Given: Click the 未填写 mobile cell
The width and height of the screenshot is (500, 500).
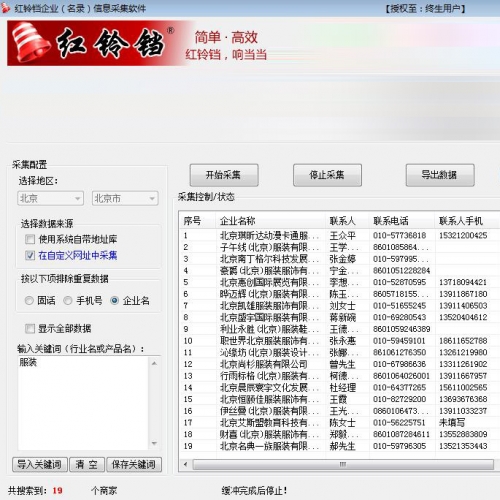Looking at the screenshot, I should (452, 423).
